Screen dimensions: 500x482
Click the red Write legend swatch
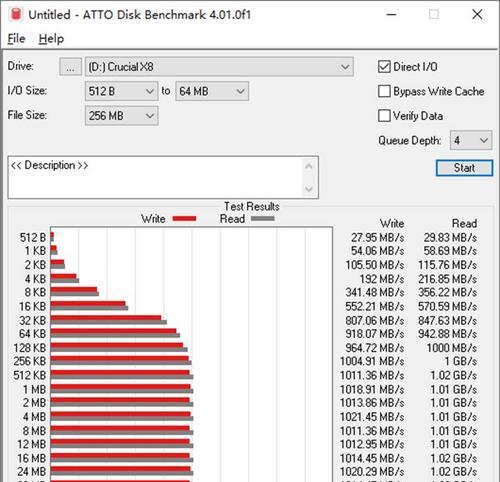point(184,219)
